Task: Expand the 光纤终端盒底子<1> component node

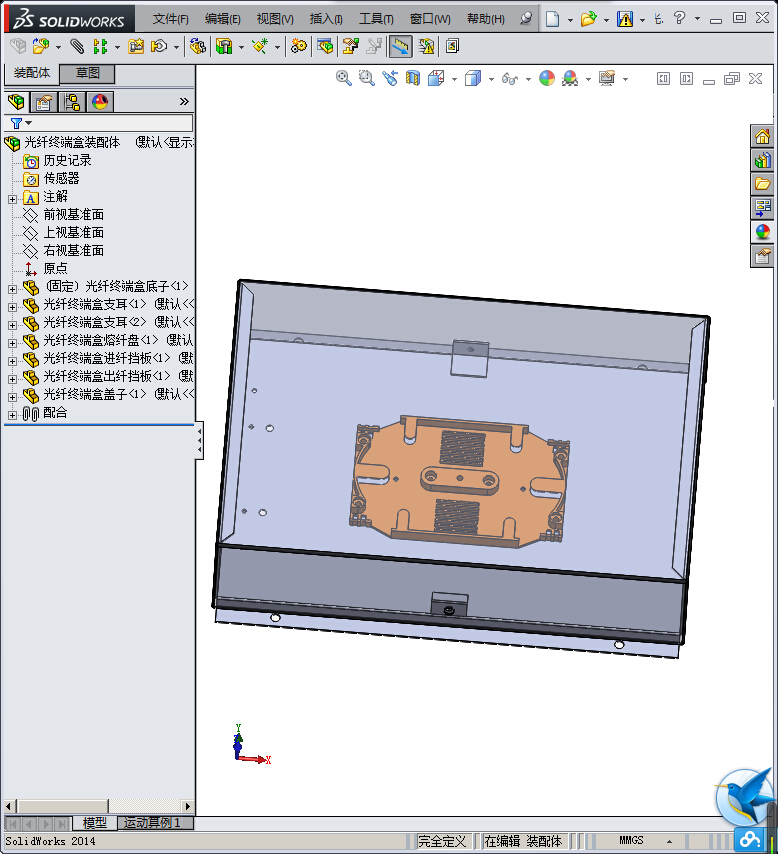Action: pos(13,289)
